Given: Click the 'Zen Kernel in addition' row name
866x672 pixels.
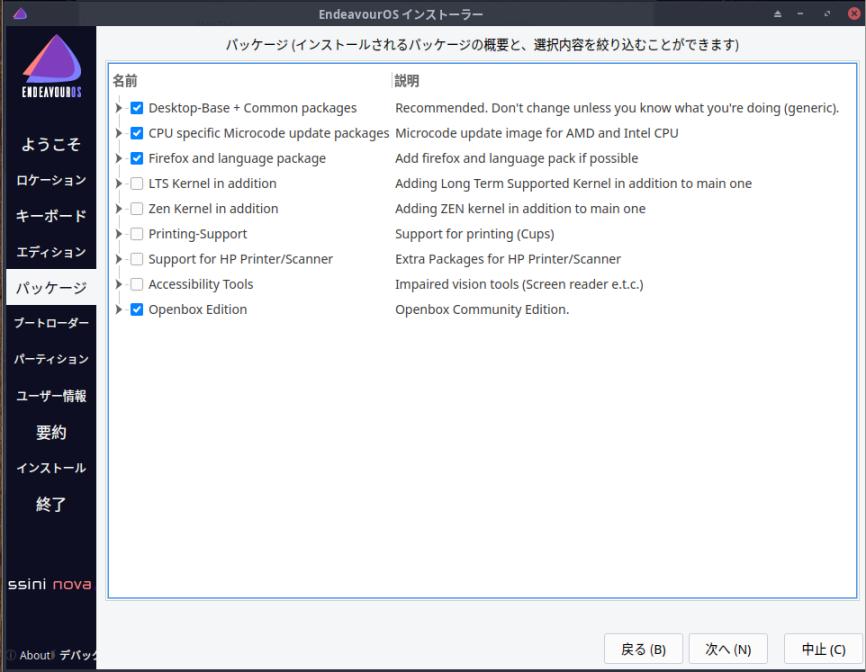Looking at the screenshot, I should coord(213,209).
